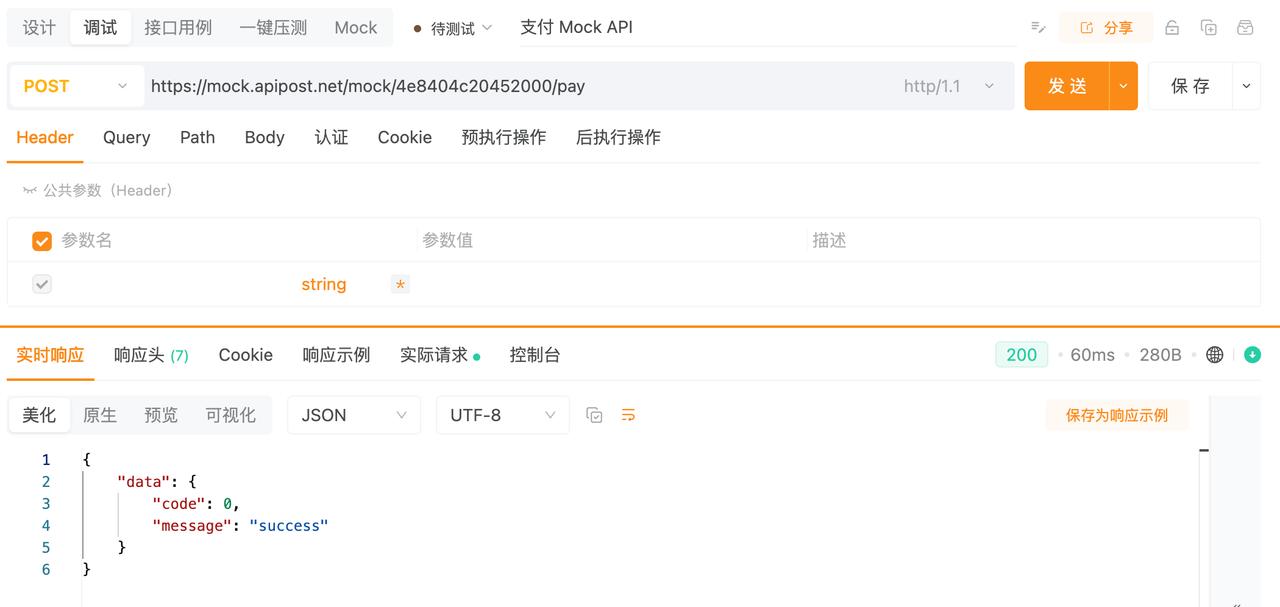
Task: Open the 响应头 (7) tab
Action: point(150,355)
